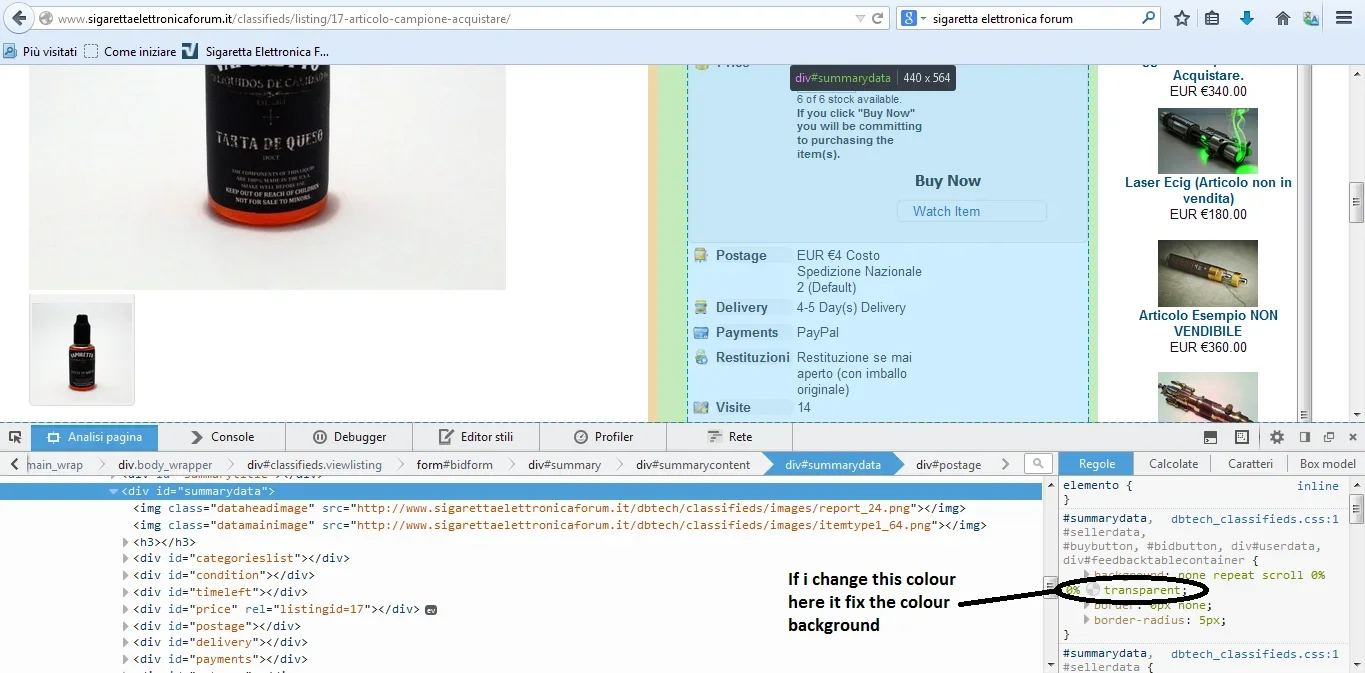Viewport: 1365px width, 673px height.
Task: Switch to the Debugger tab
Action: (349, 437)
